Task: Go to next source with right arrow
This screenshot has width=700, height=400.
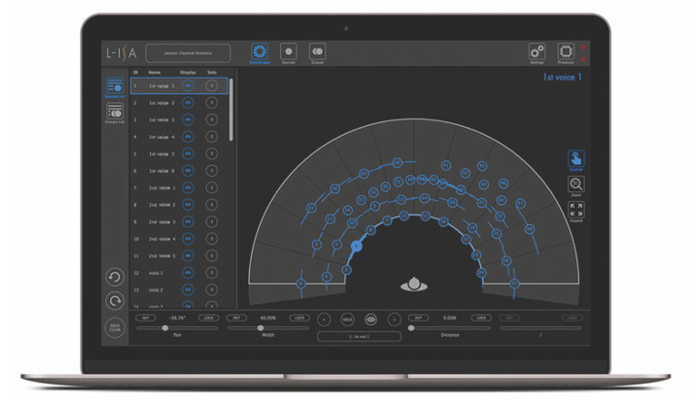Action: 394,319
